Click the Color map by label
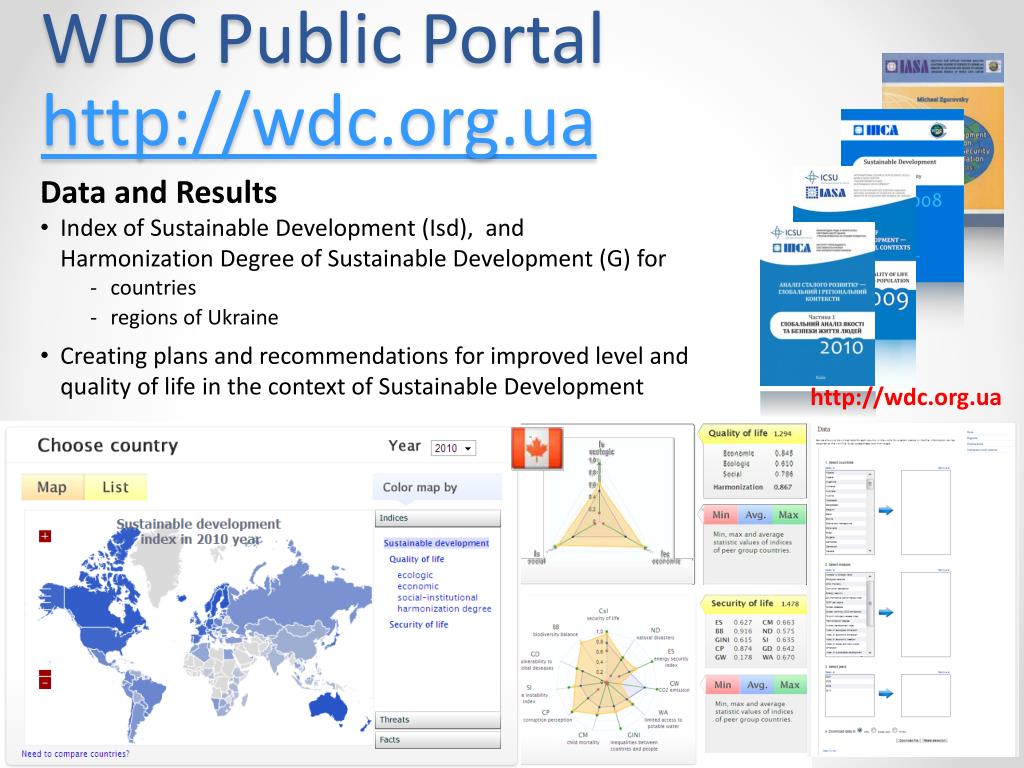The height and width of the screenshot is (768, 1024). click(420, 487)
